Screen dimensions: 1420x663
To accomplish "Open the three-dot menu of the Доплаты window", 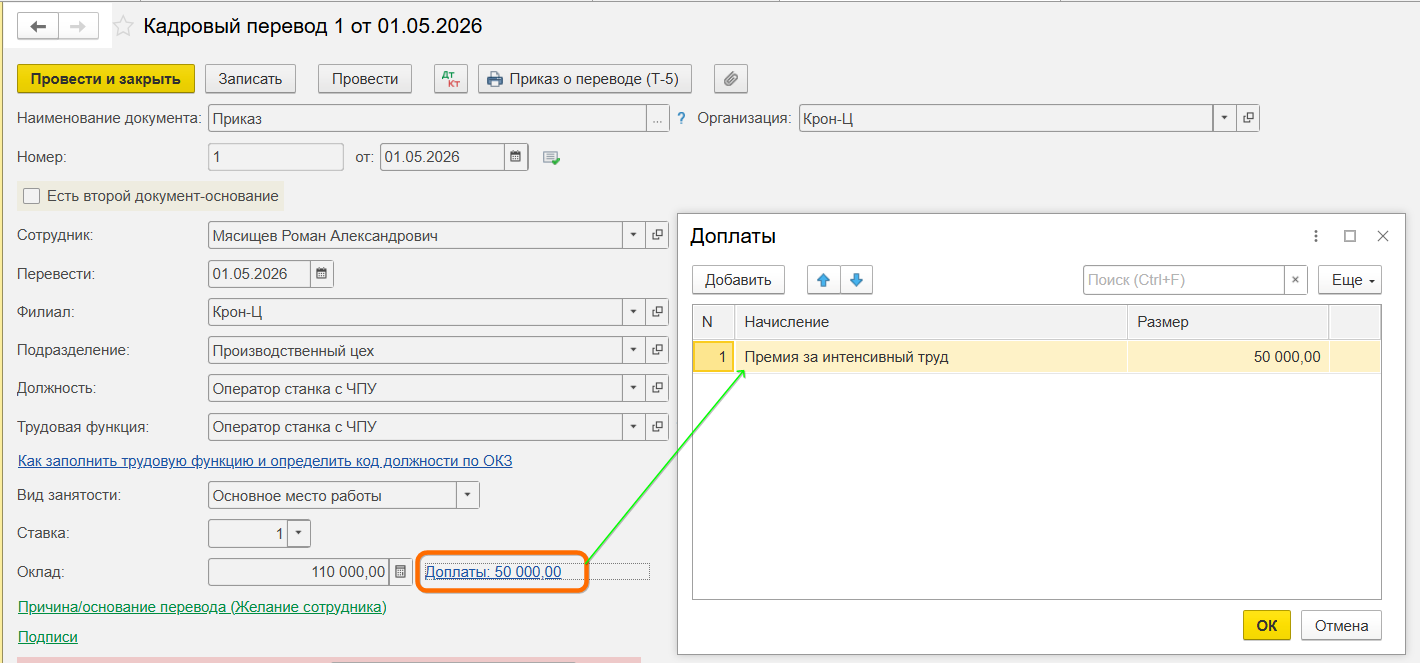I will 1316,236.
